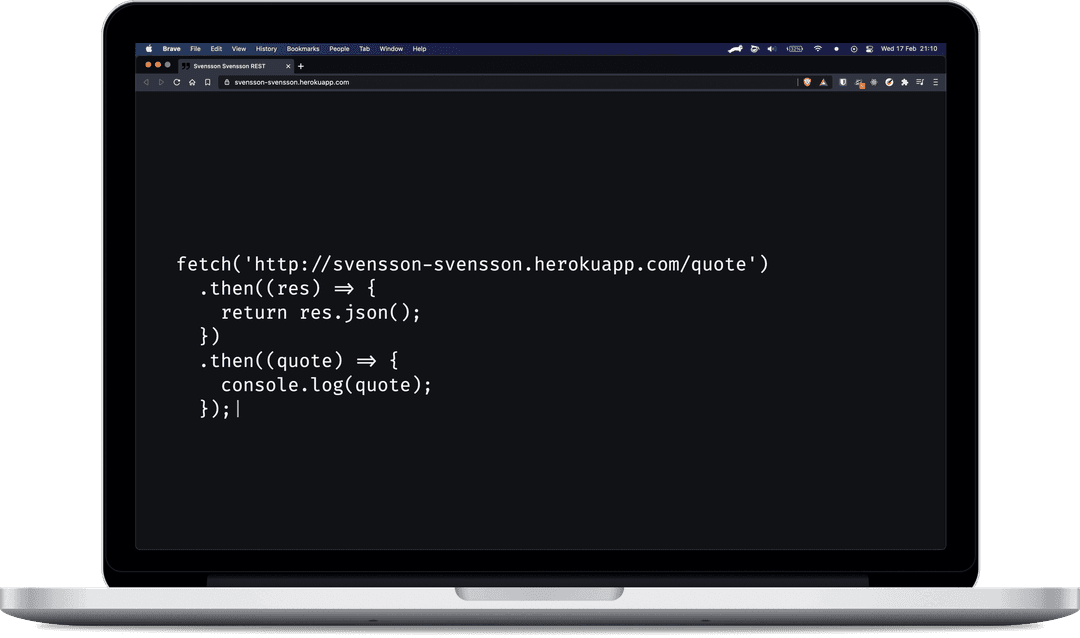
Task: Open the Brave application menu
Action: (x=172, y=49)
